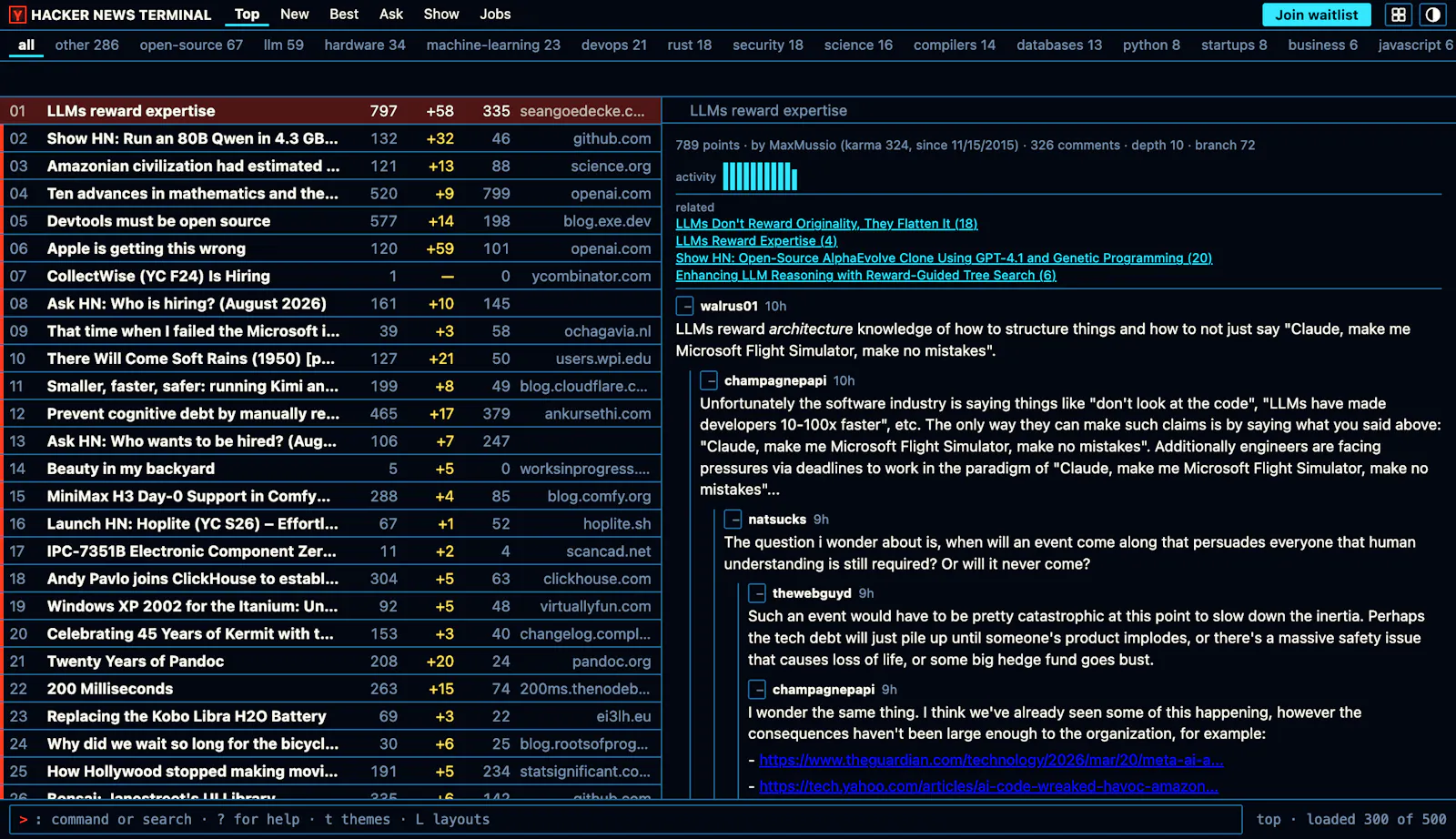Viewport: 1456px width, 839px height.
Task: Open 'Enhancing LLM Reasoning' related link
Action: click(865, 276)
